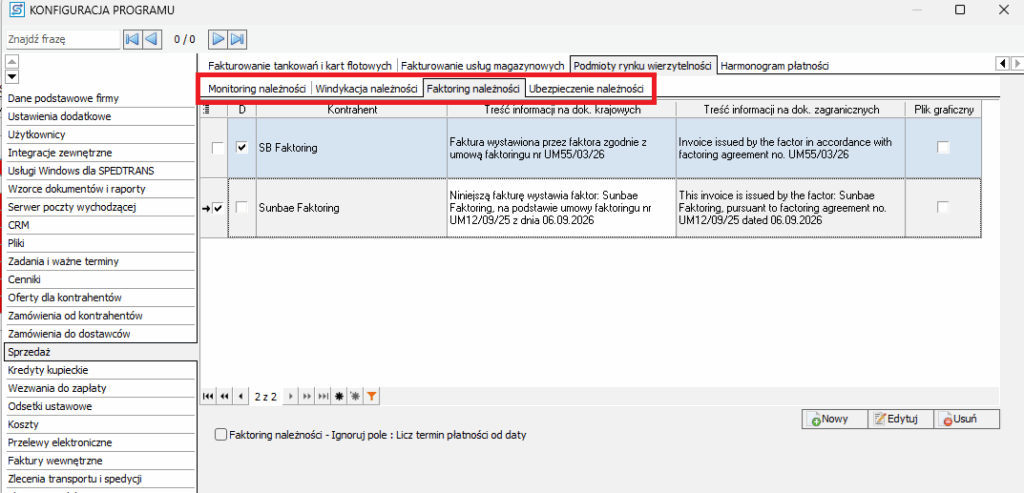Open Cenniki section

click(x=100, y=279)
